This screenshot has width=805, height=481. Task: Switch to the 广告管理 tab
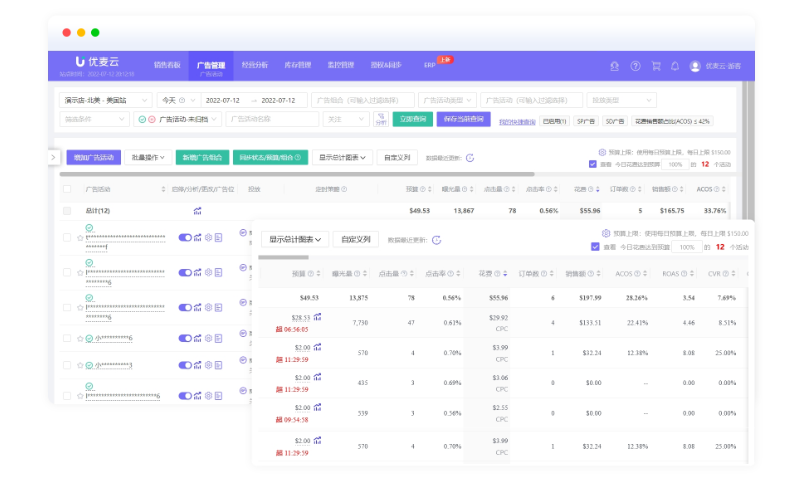211,65
